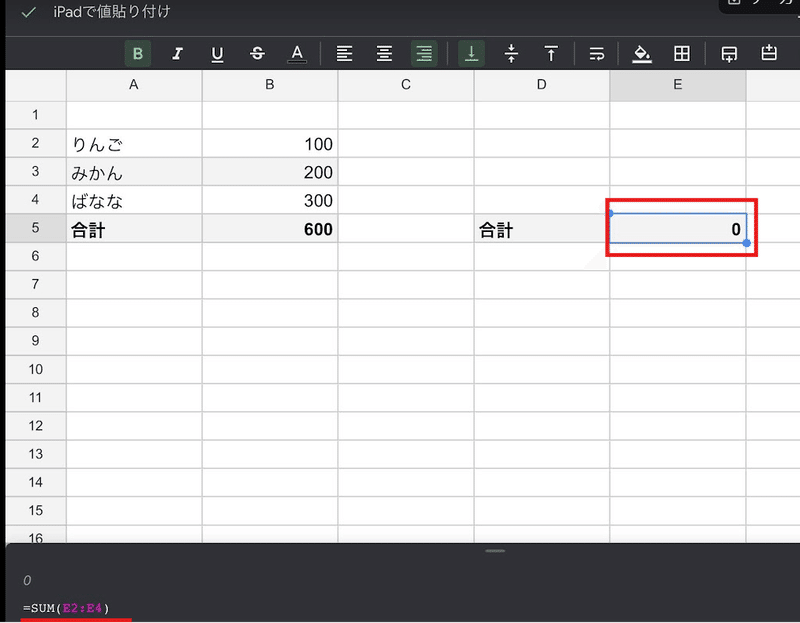Align text to the right
The width and height of the screenshot is (800, 623).
pos(424,53)
